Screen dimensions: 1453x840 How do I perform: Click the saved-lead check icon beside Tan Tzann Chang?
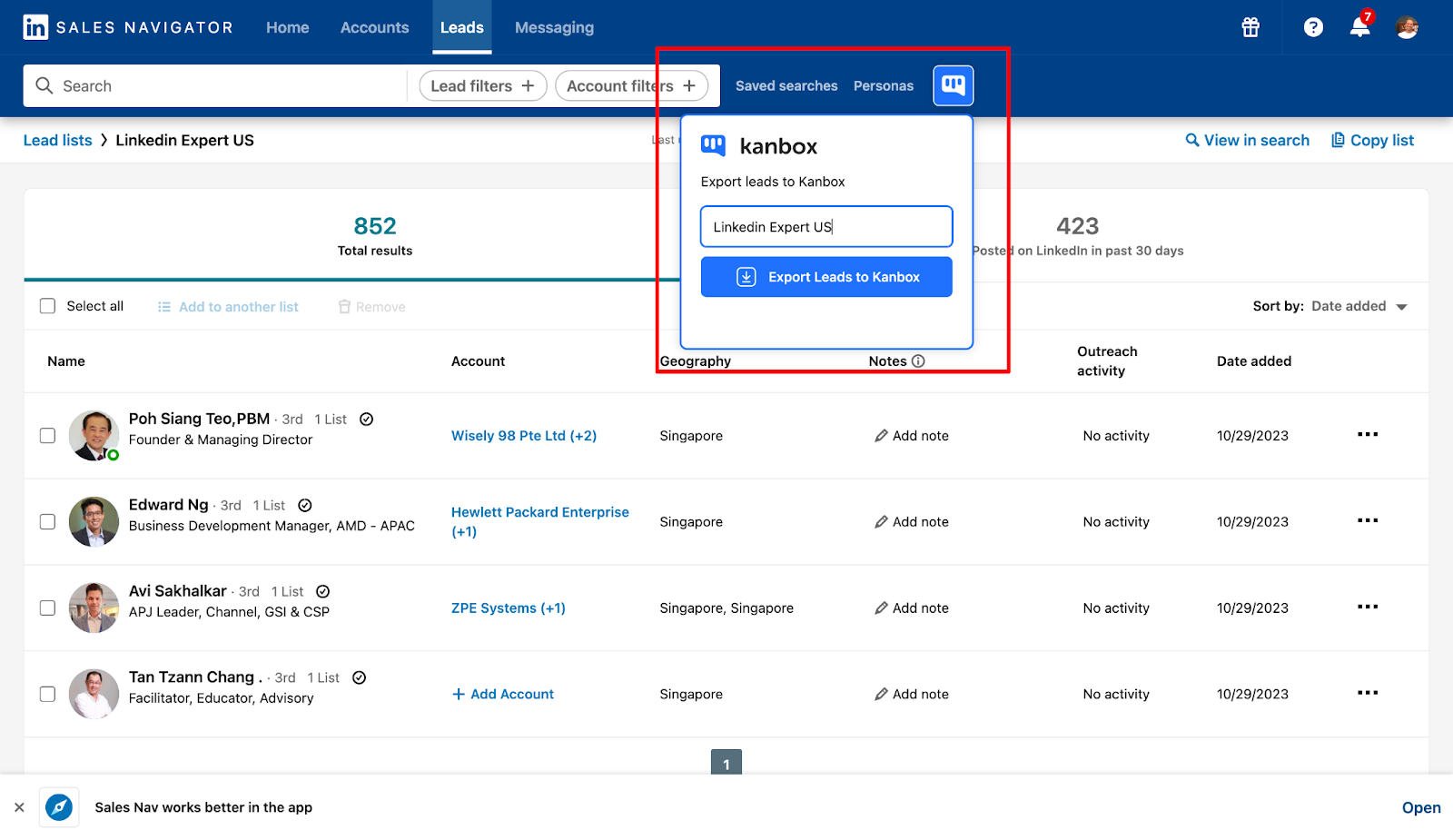point(360,677)
